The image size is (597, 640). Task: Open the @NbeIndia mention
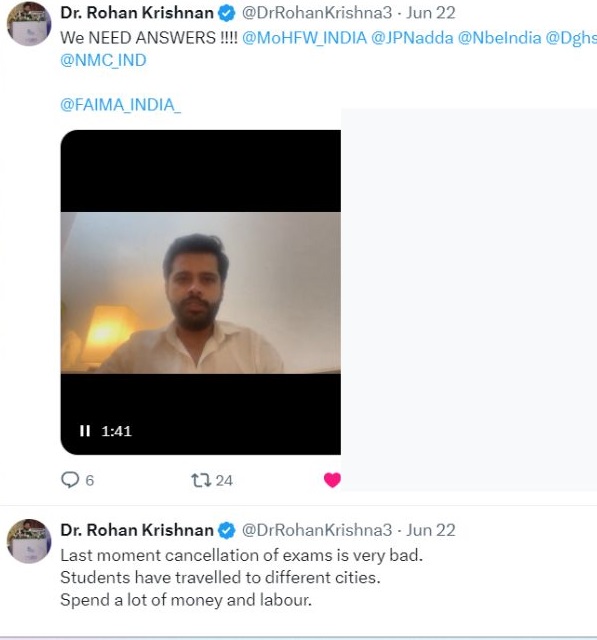tap(499, 38)
